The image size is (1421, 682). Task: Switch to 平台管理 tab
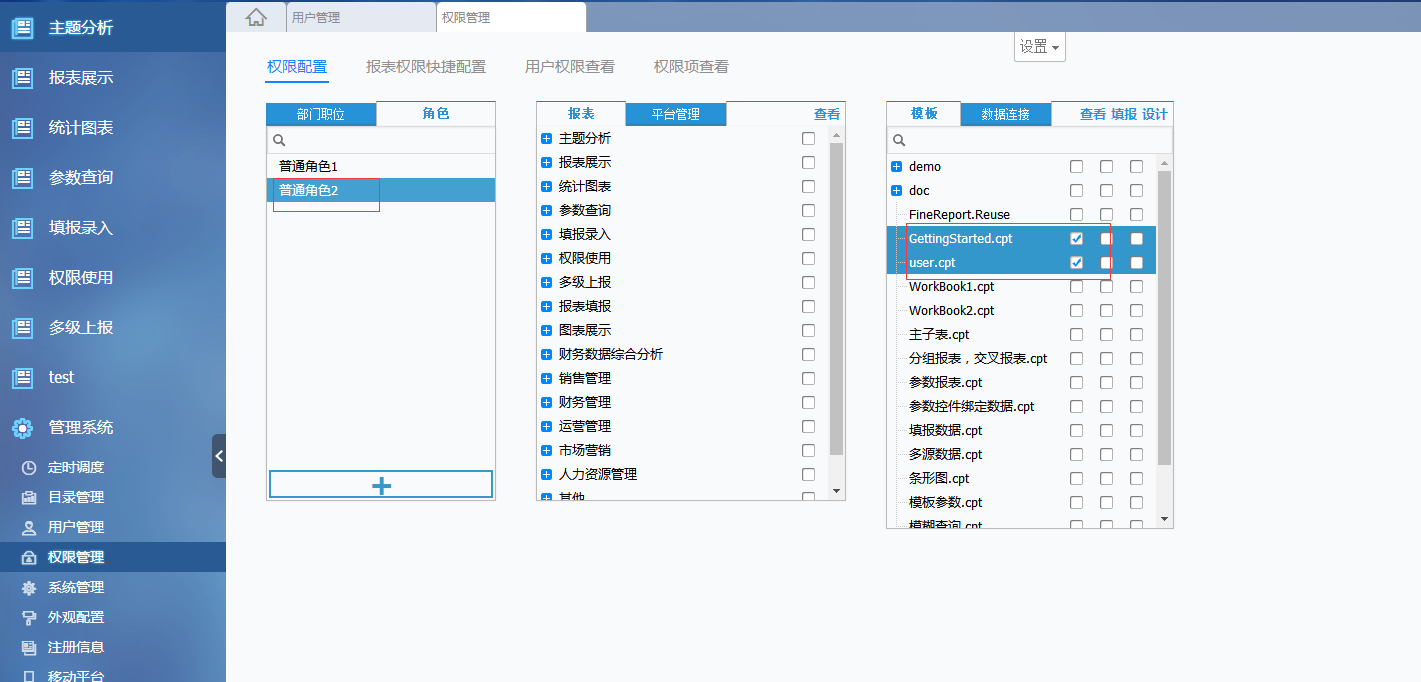coord(675,114)
